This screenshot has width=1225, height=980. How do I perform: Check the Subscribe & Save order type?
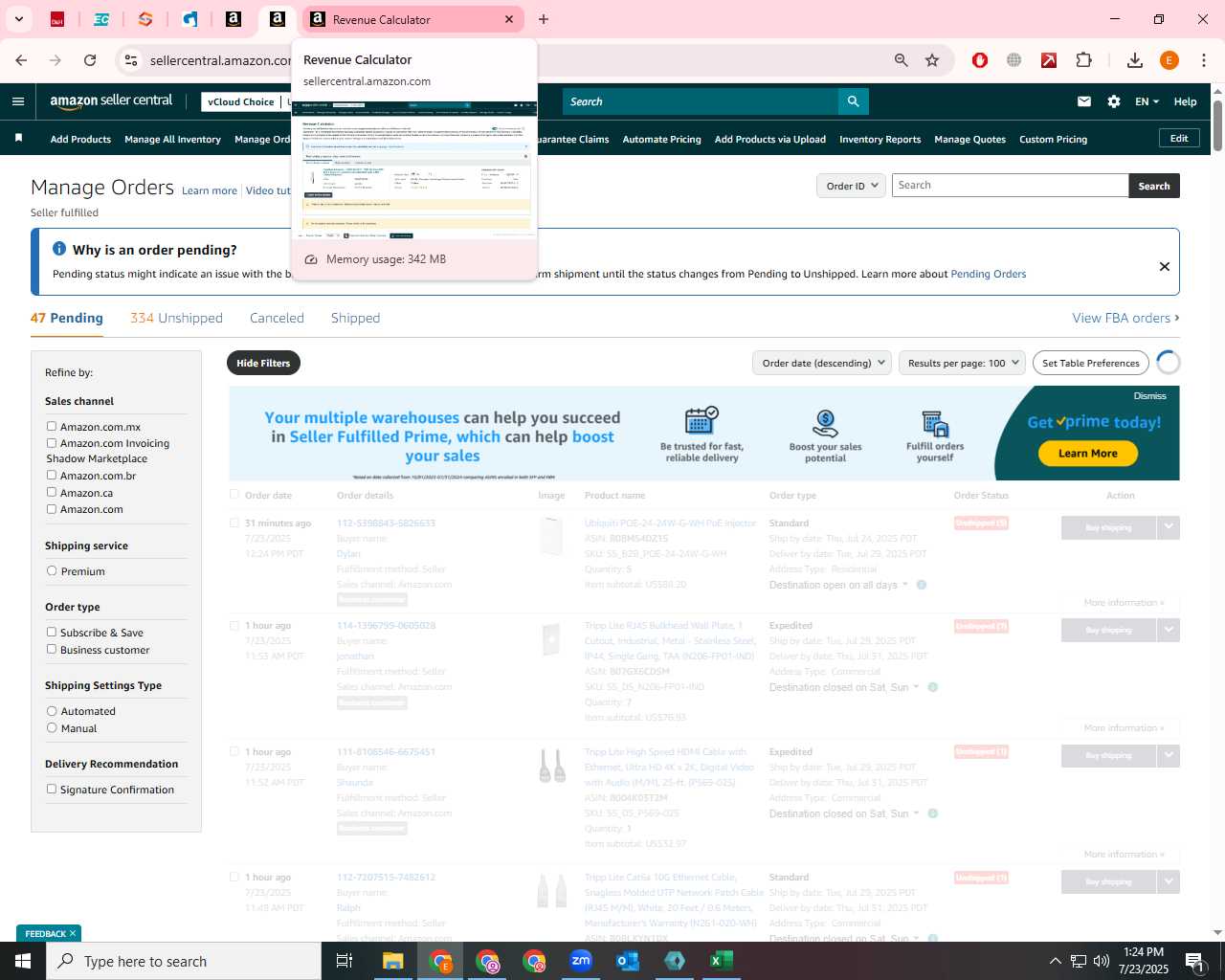tap(52, 632)
